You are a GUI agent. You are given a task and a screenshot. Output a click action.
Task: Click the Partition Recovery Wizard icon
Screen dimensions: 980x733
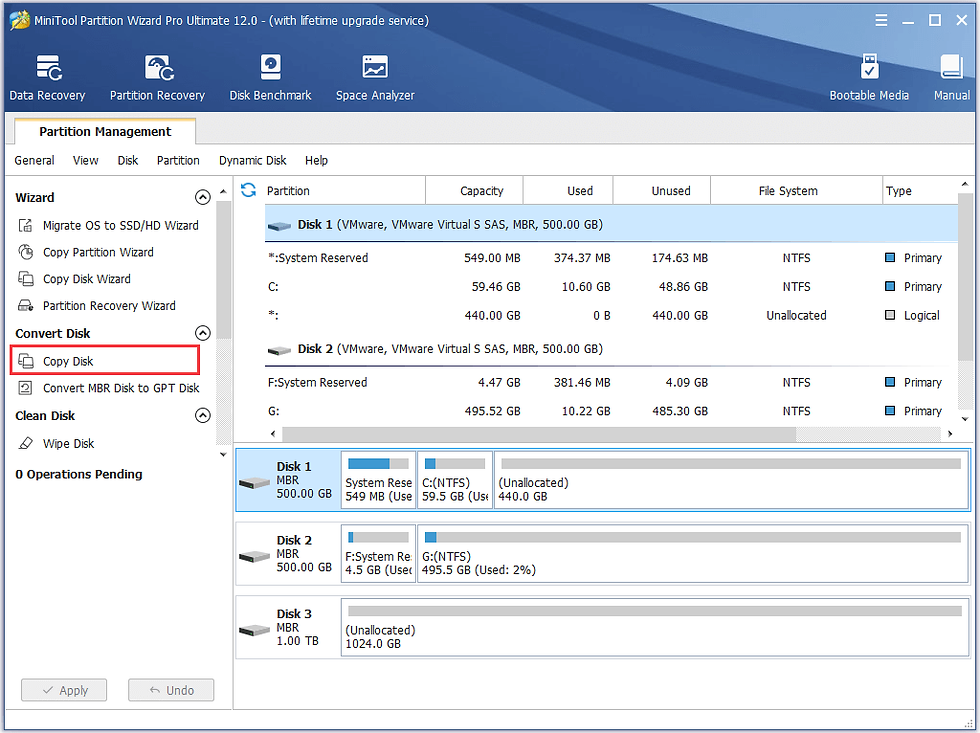[25, 306]
